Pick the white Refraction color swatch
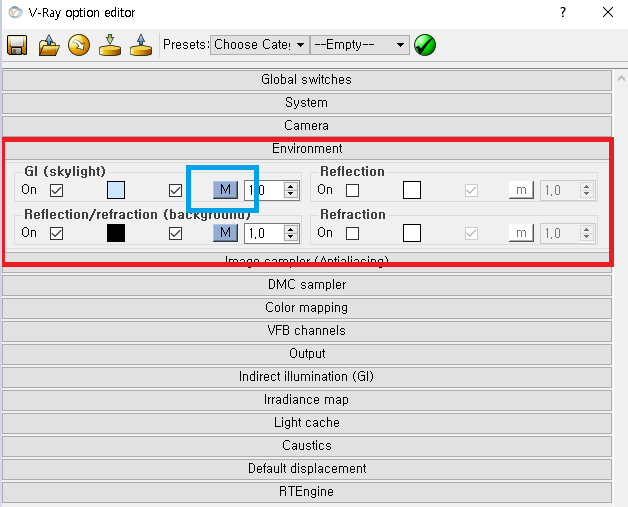This screenshot has width=628, height=507. click(412, 233)
